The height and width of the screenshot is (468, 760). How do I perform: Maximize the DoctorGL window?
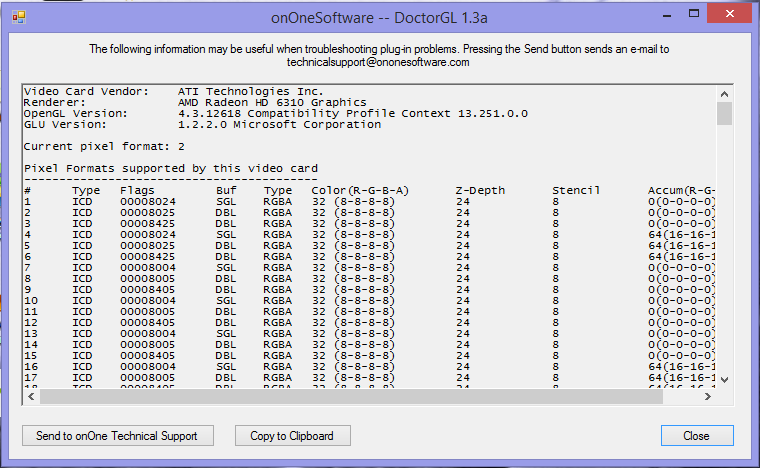point(694,14)
